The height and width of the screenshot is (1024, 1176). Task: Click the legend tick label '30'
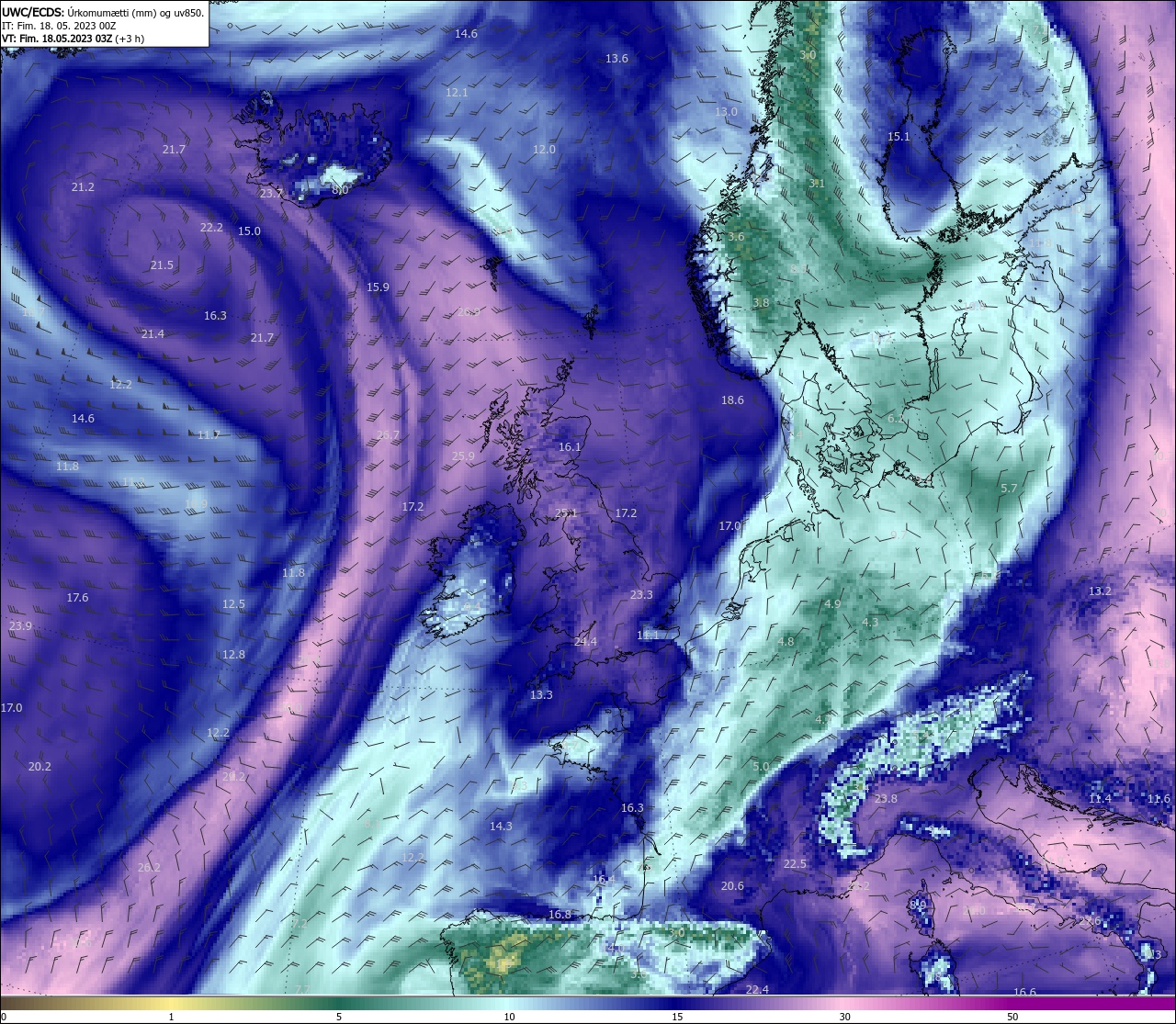tap(844, 1017)
